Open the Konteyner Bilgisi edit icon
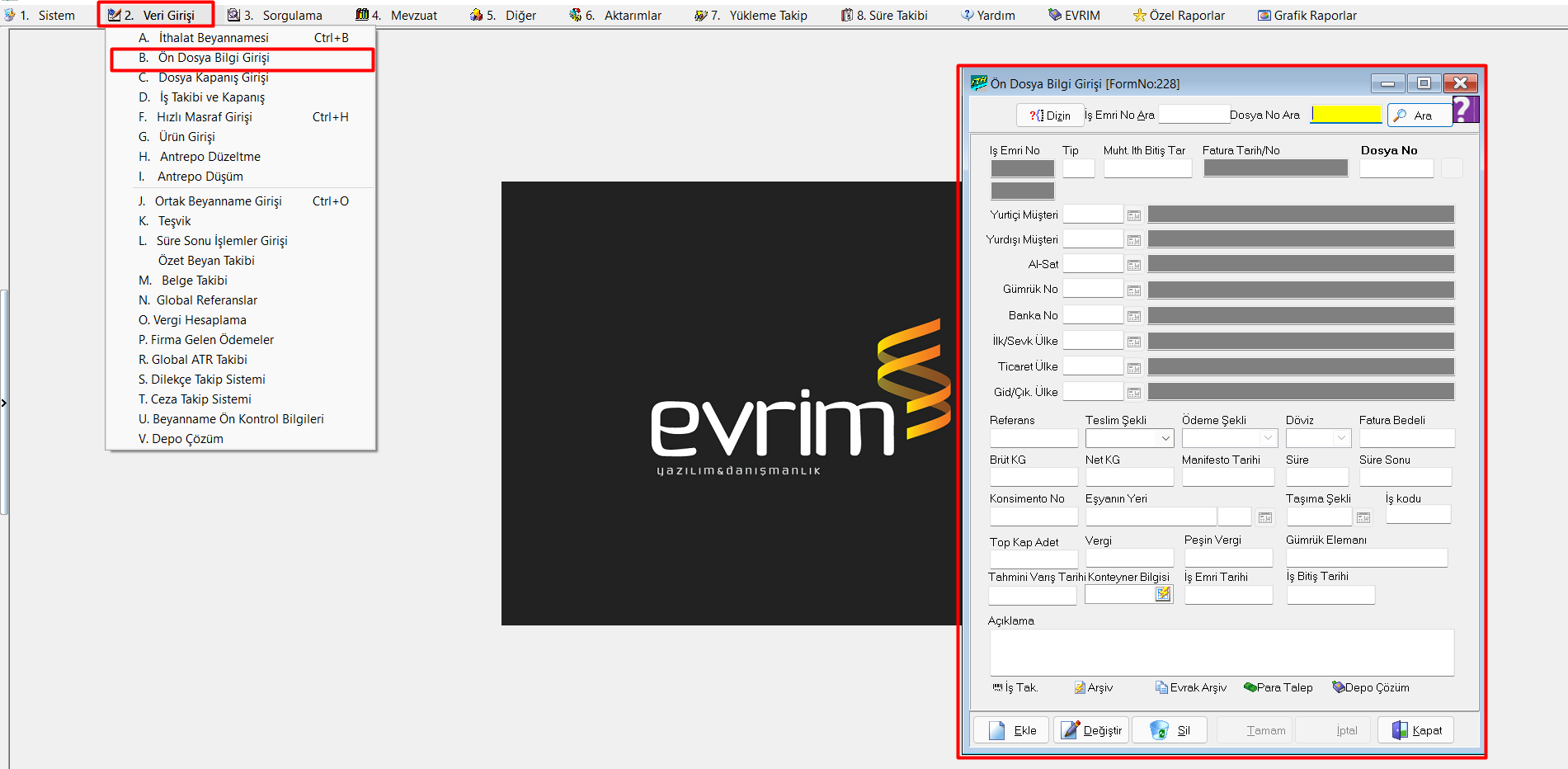Image resolution: width=1568 pixels, height=769 pixels. pos(1163,594)
